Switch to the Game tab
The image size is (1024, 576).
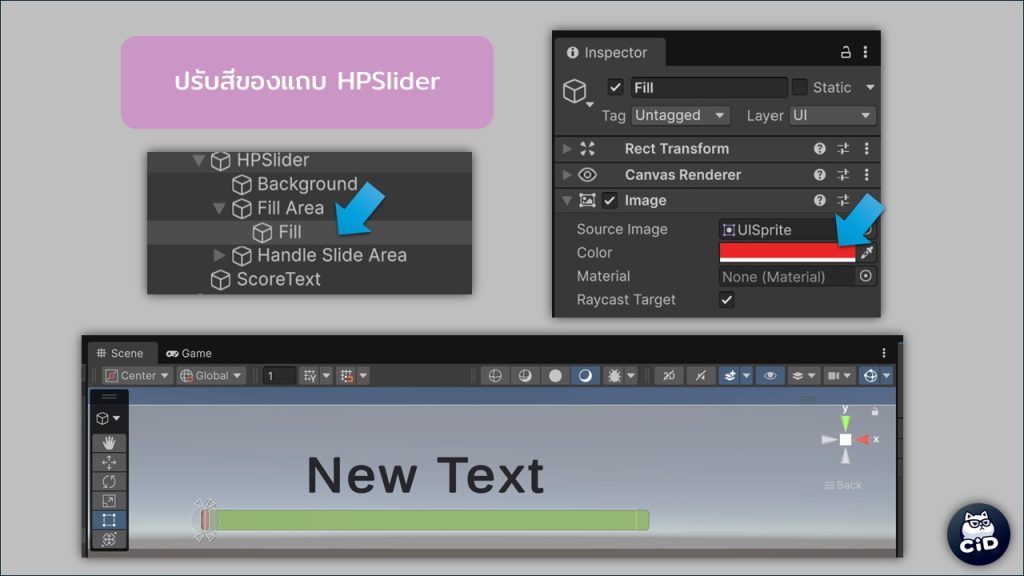[x=189, y=353]
